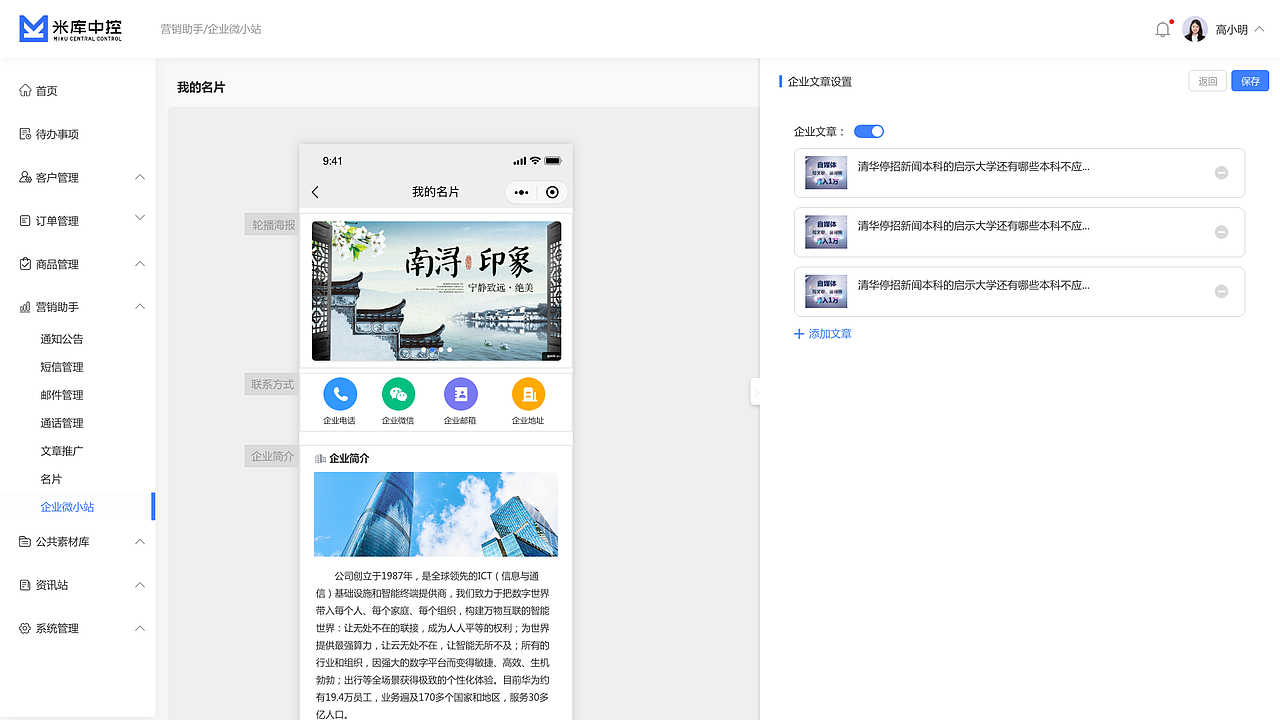The width and height of the screenshot is (1280, 720).
Task: Tap the 企业电话 phone icon
Action: click(x=340, y=394)
